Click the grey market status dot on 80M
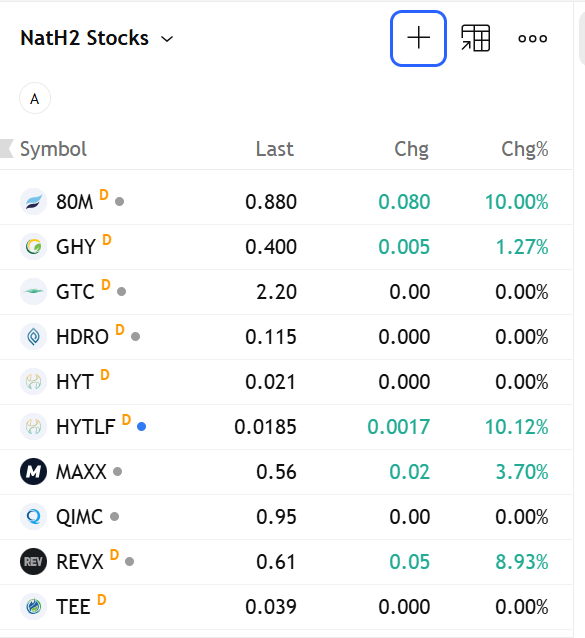This screenshot has height=638, width=585. click(x=119, y=201)
